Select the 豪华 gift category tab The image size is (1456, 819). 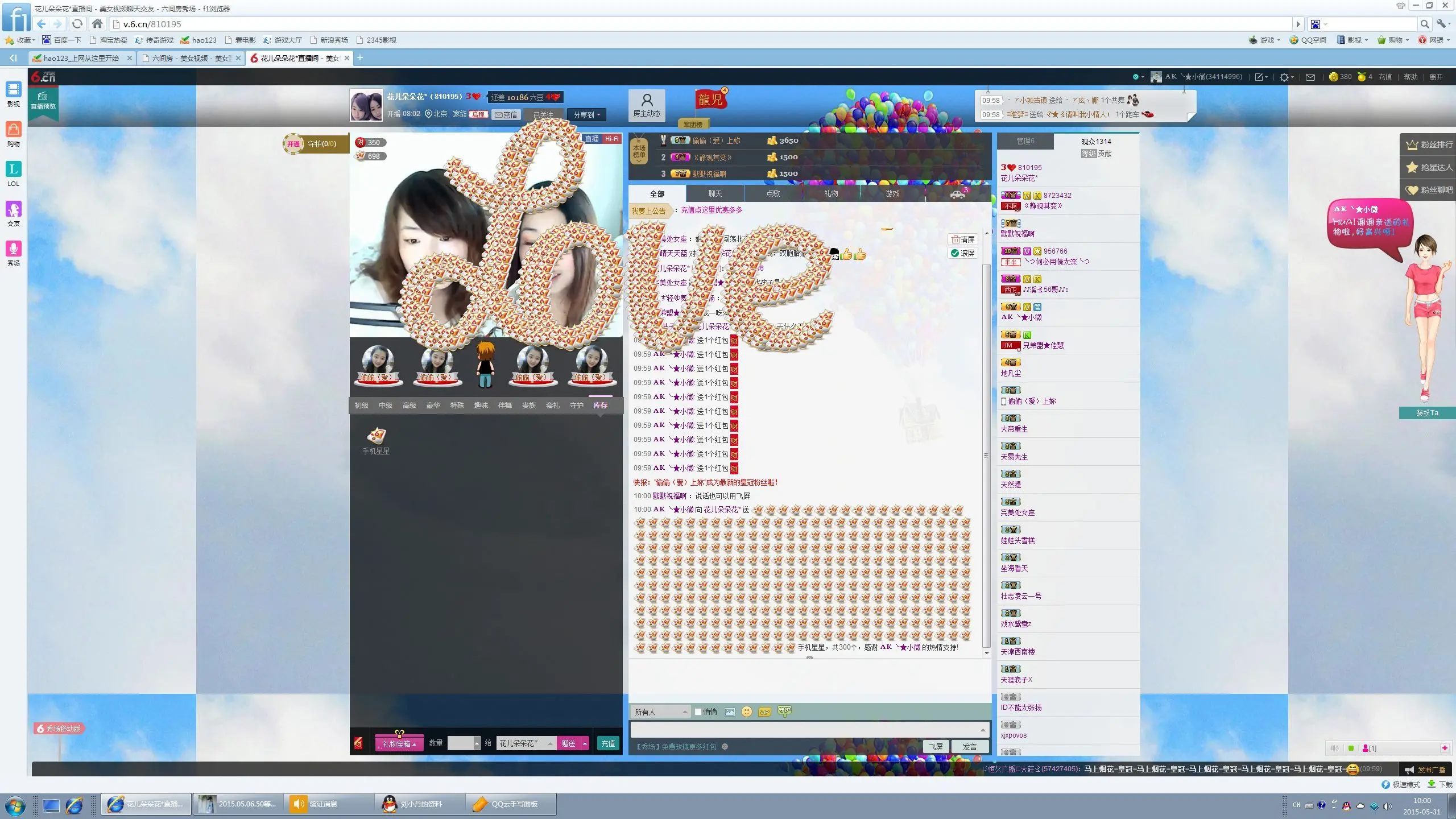click(433, 406)
